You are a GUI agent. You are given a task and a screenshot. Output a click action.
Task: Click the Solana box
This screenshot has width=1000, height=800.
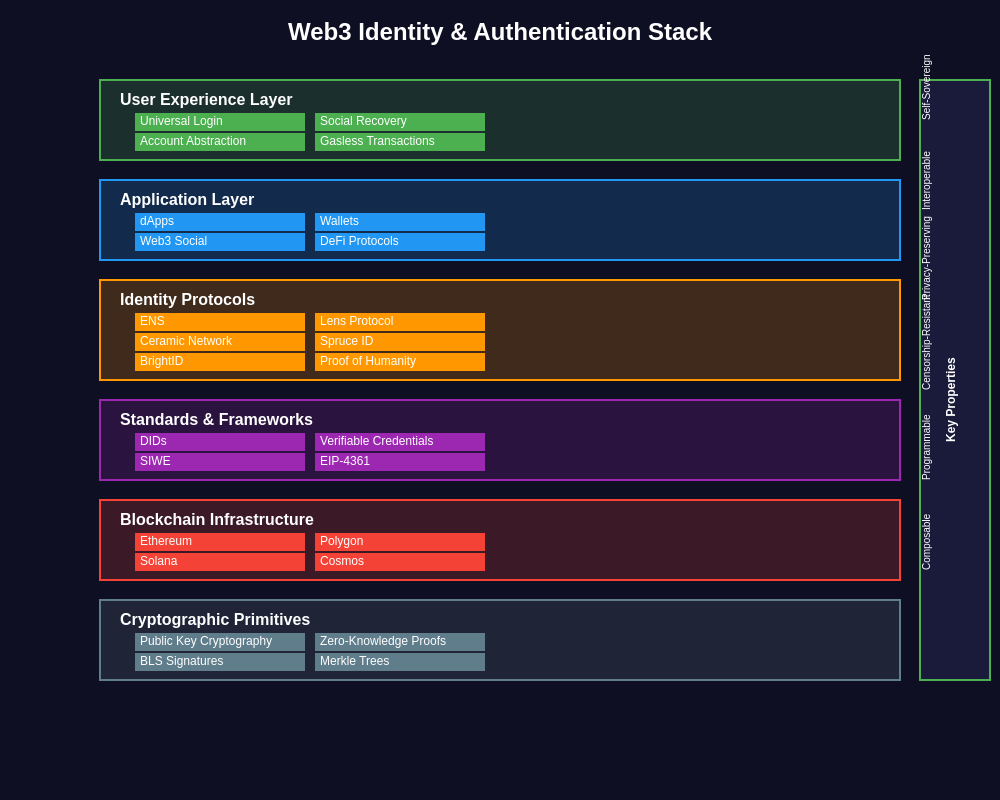220,562
